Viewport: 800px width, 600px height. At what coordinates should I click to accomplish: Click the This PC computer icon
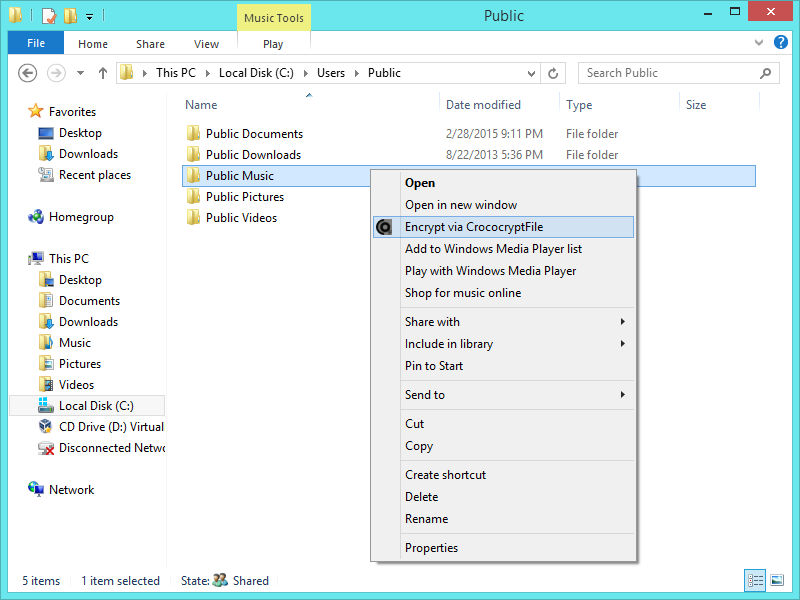click(x=36, y=259)
